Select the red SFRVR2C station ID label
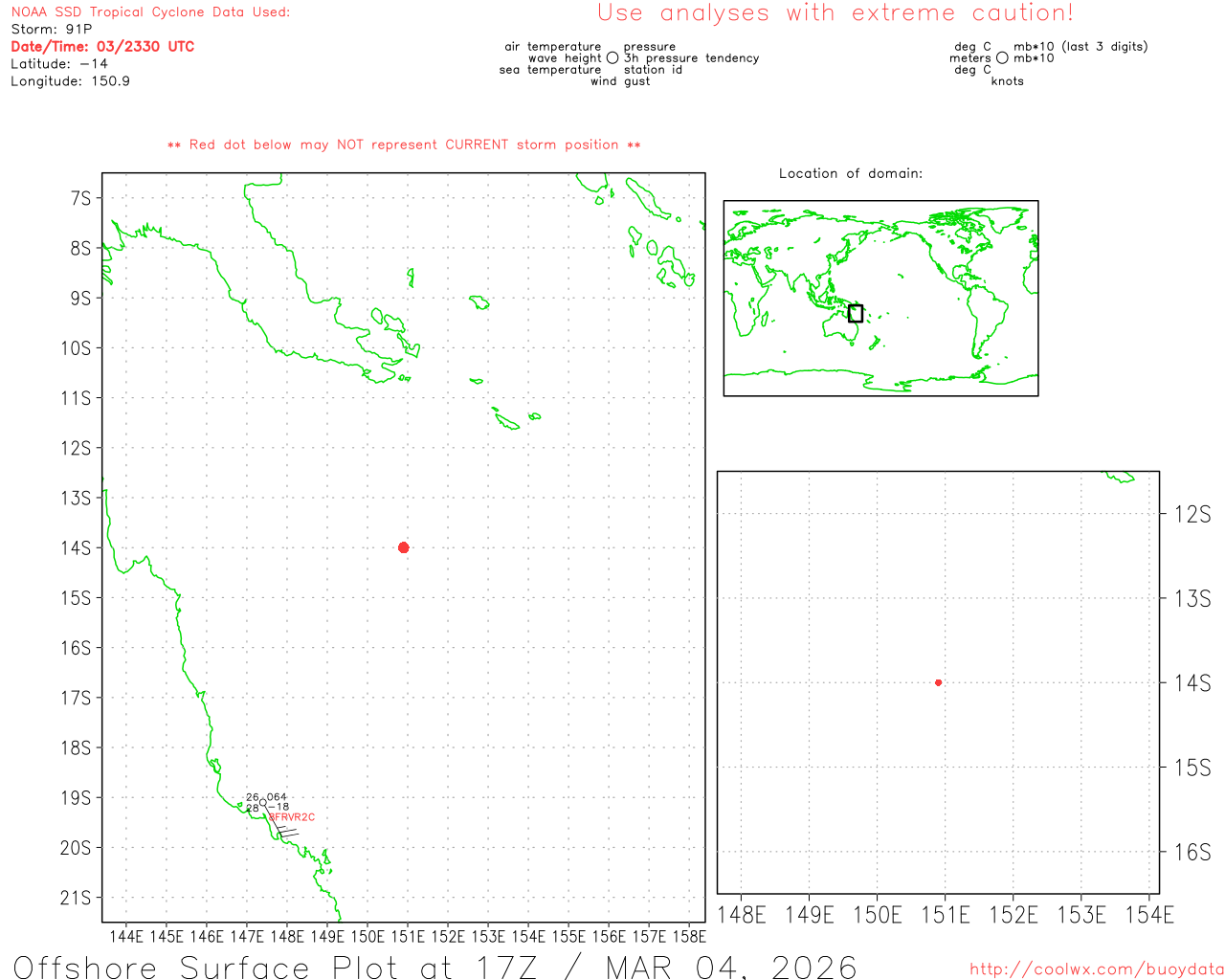1225x980 pixels. coord(292,817)
